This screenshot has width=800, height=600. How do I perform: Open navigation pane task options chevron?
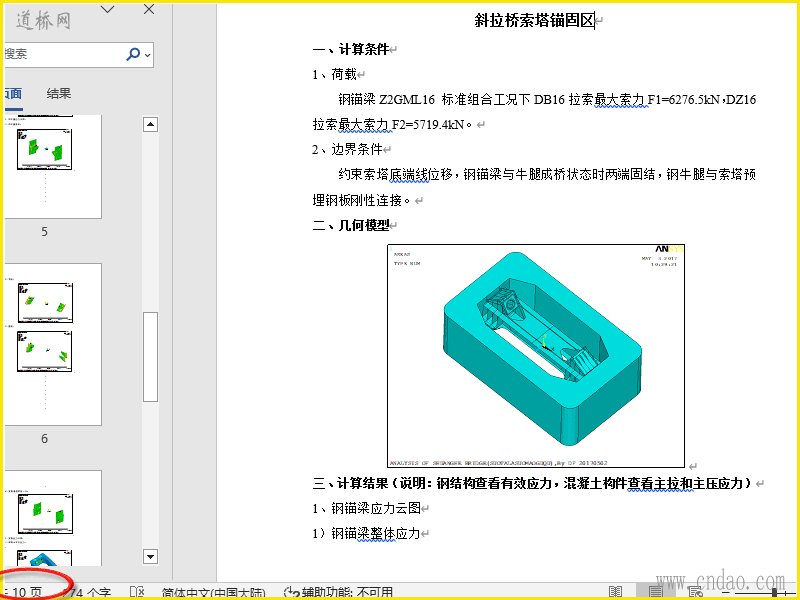click(108, 9)
